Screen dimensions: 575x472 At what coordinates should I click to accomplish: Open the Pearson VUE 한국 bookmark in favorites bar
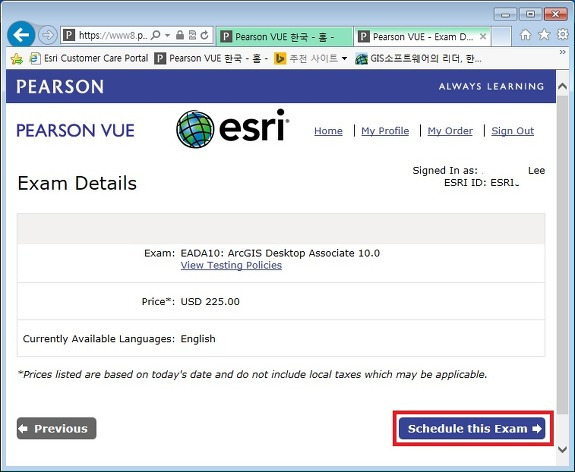tap(211, 58)
